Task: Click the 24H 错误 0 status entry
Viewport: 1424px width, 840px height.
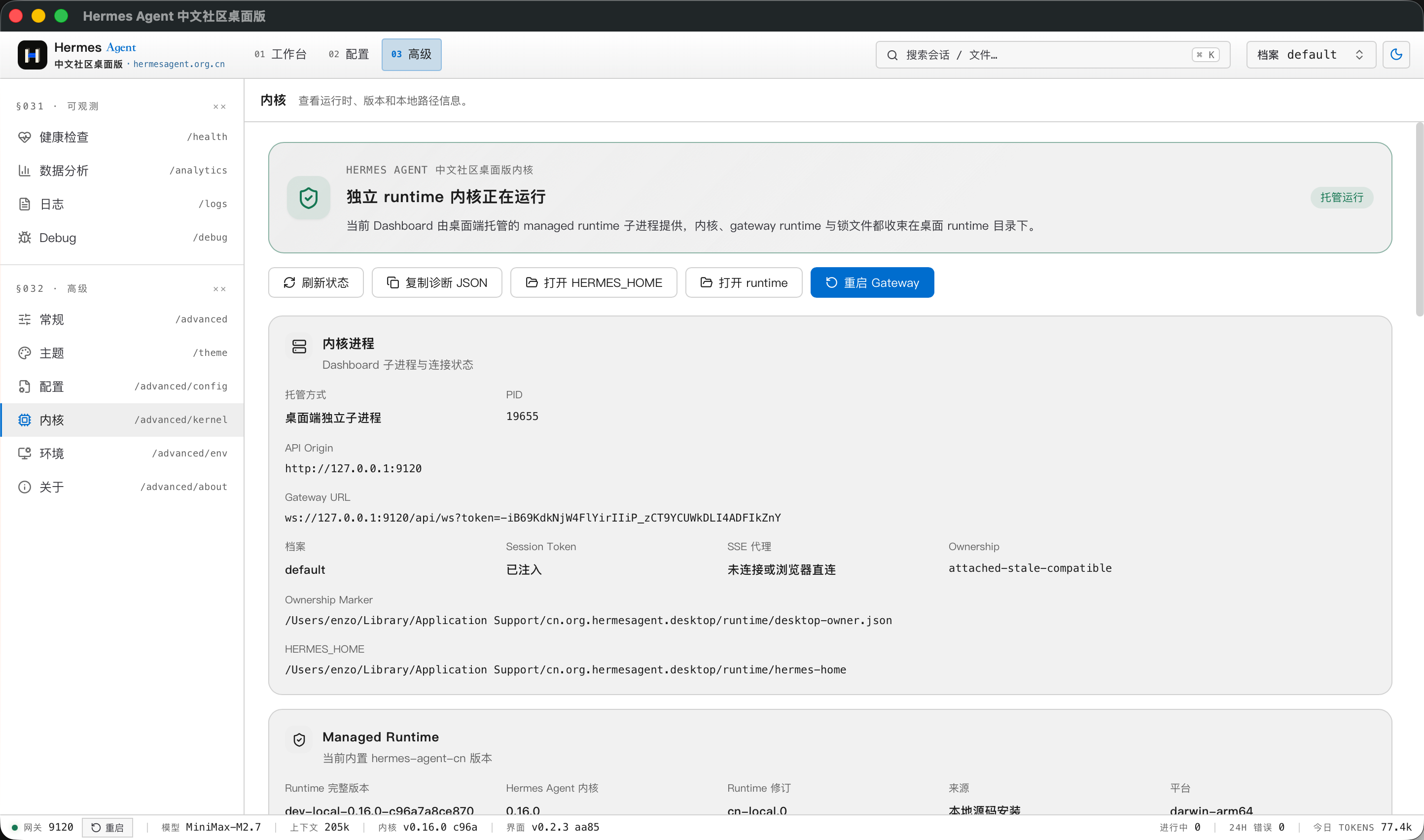Action: point(1256,828)
